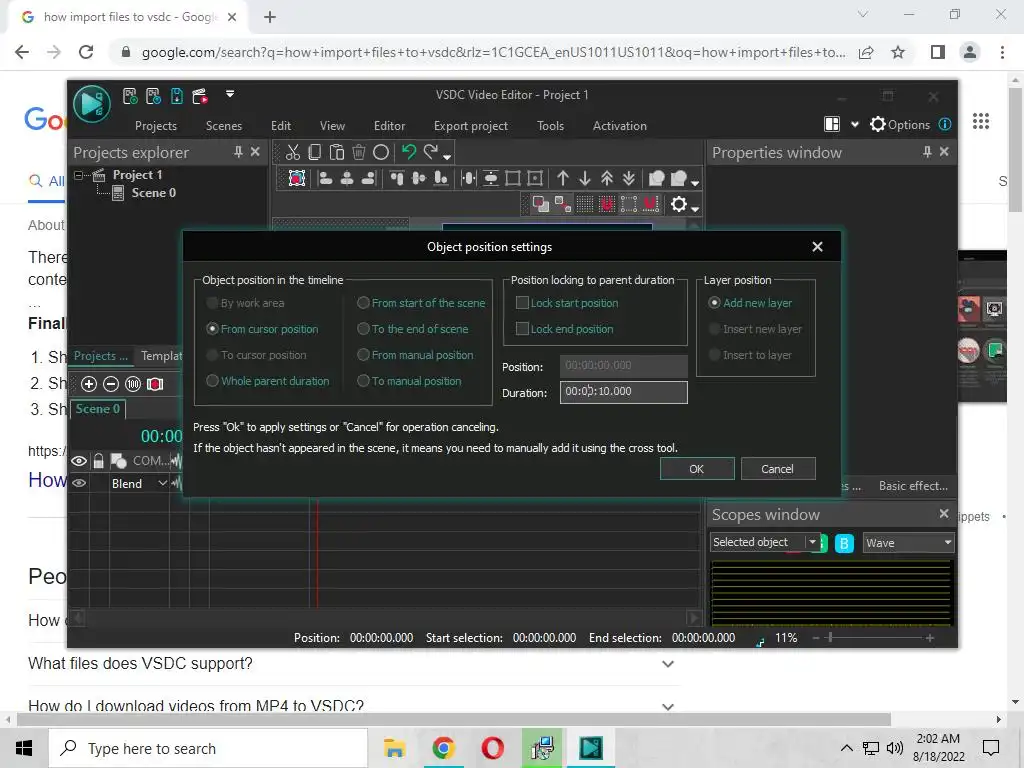Screen dimensions: 1024x768
Task: Click the Cut scissors icon in toolbar
Action: (293, 153)
